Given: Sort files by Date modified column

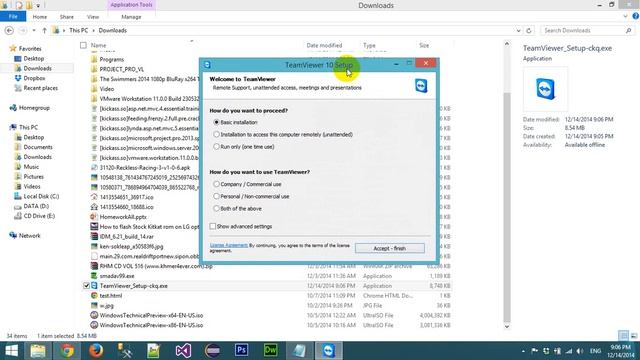Looking at the screenshot, I should click(324, 45).
